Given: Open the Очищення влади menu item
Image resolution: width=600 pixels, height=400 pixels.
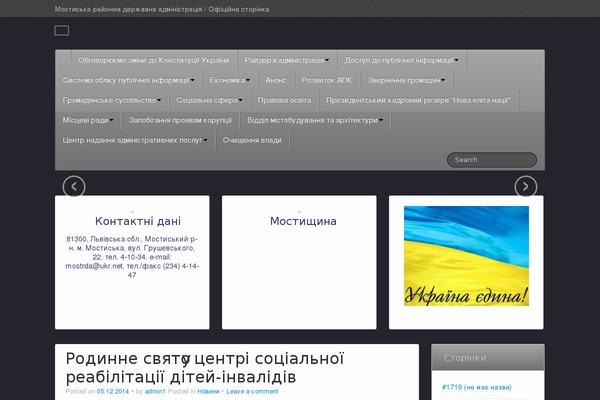Looking at the screenshot, I should coord(252,140).
